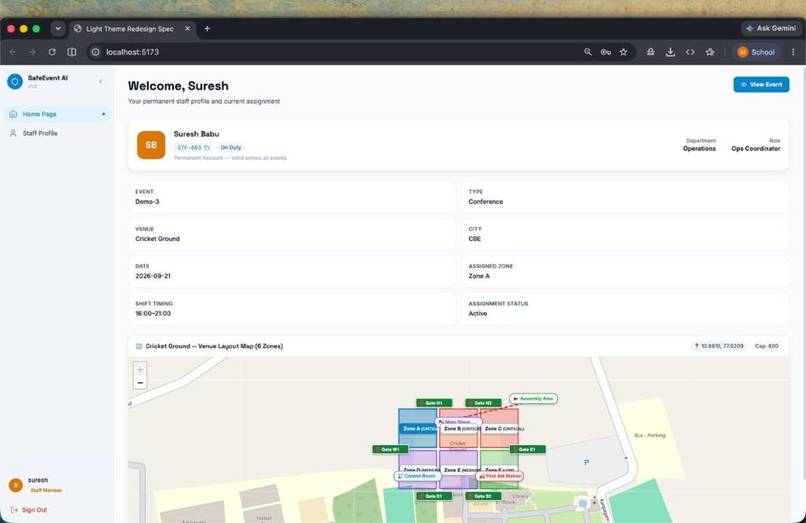
Task: Click the Ops Coordinator role text
Action: click(756, 149)
